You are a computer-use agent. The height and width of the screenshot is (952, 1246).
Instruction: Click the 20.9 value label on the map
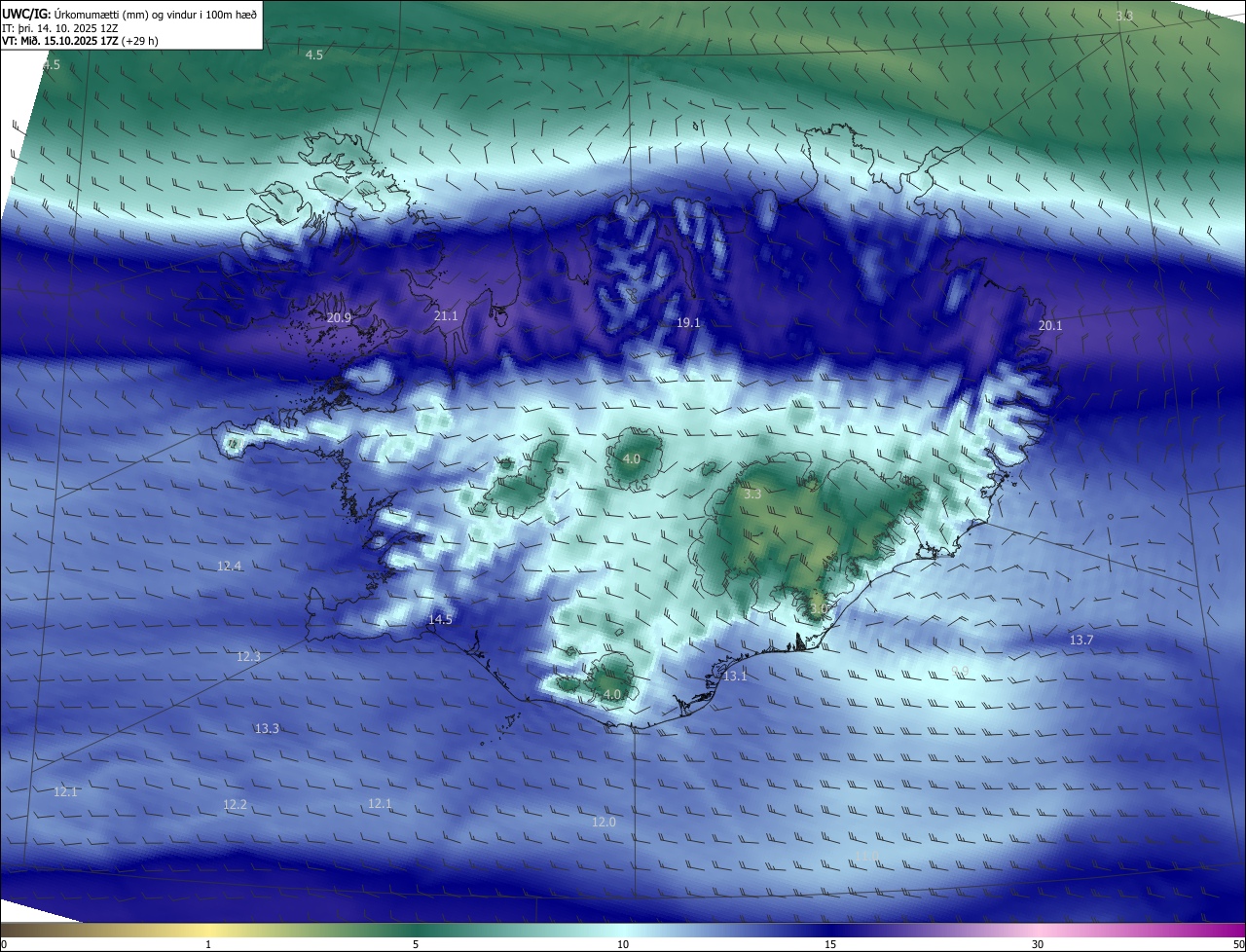[339, 317]
